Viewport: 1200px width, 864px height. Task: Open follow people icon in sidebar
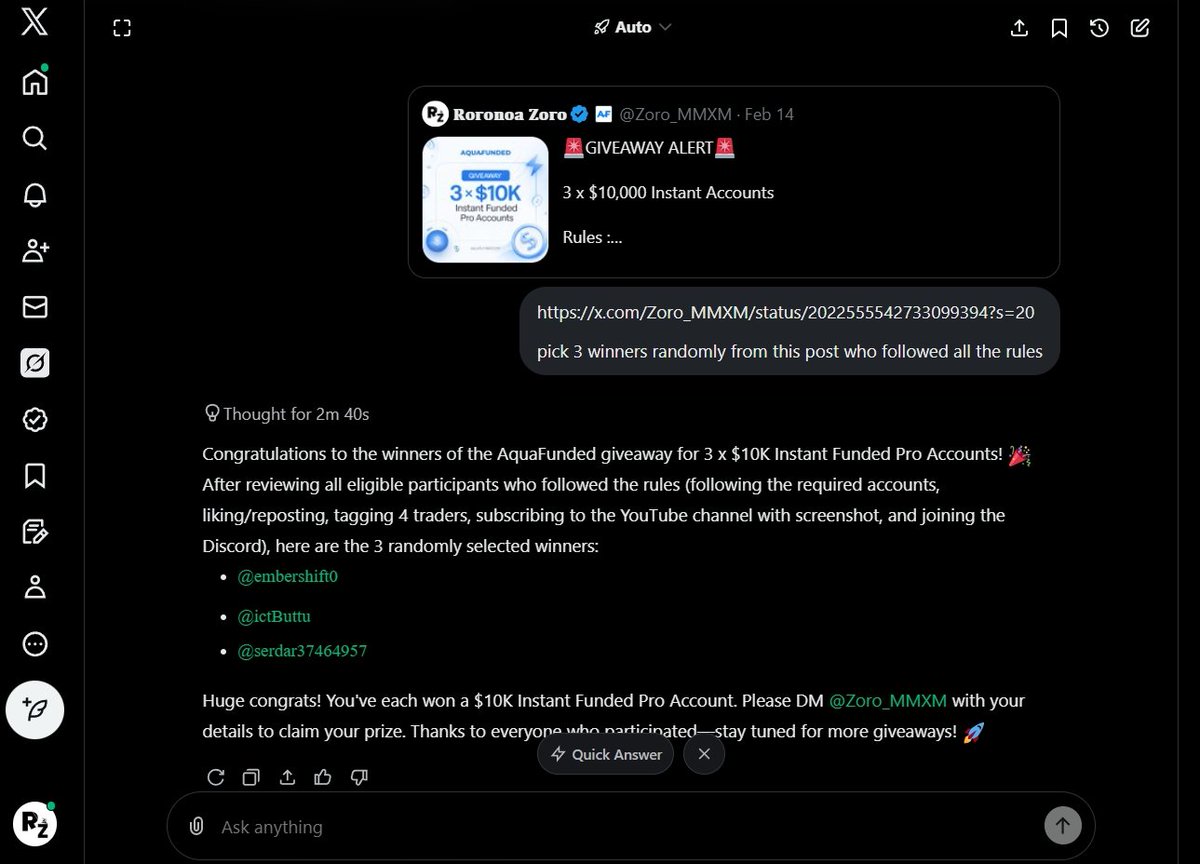pyautogui.click(x=35, y=251)
